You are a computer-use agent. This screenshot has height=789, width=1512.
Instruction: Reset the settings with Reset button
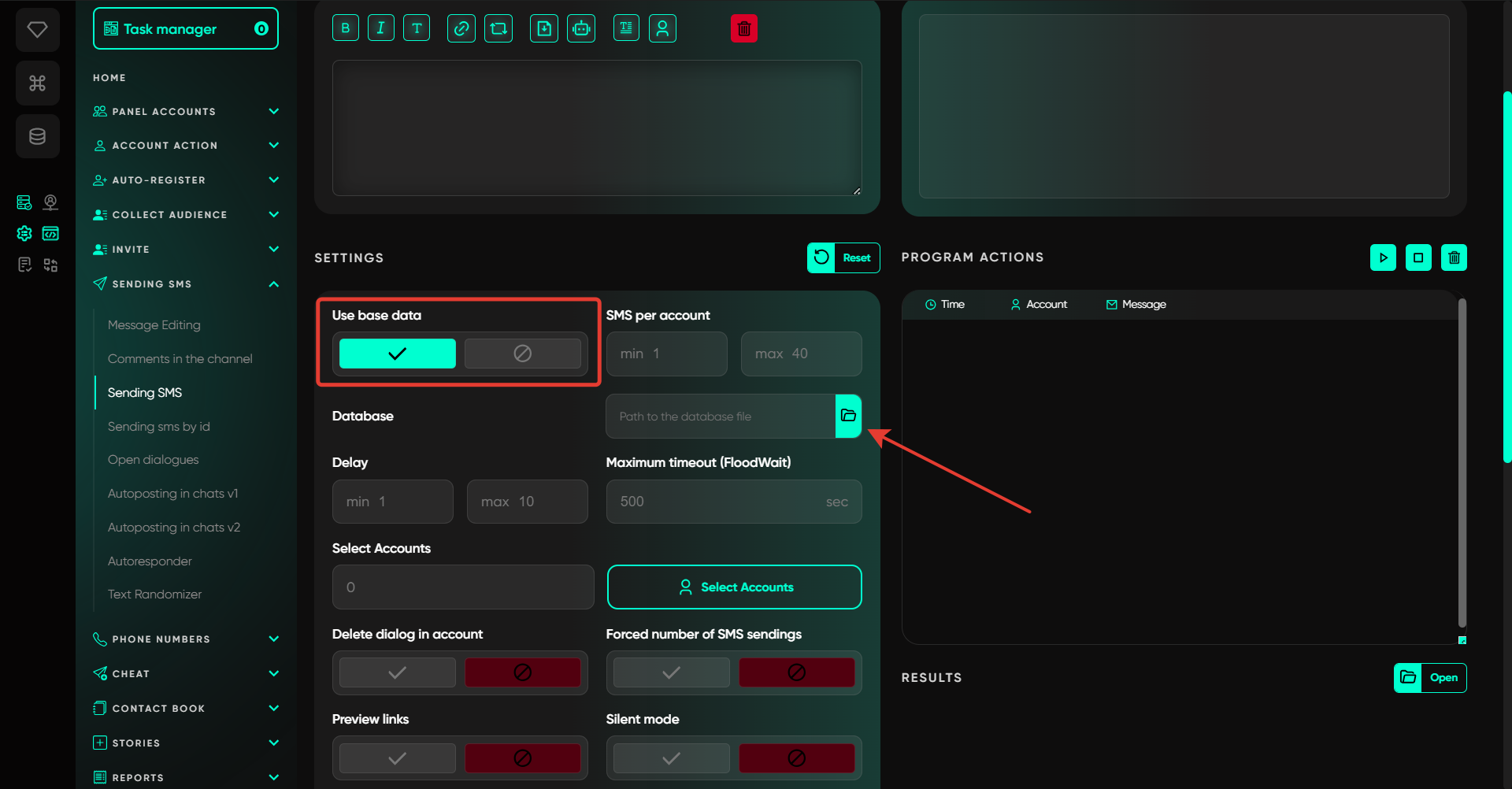tap(843, 257)
